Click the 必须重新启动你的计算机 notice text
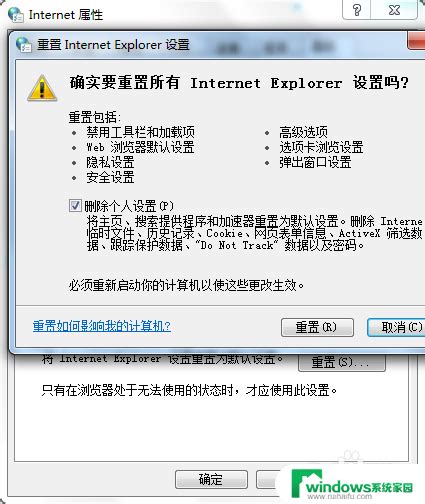The height and width of the screenshot is (504, 425). (186, 285)
